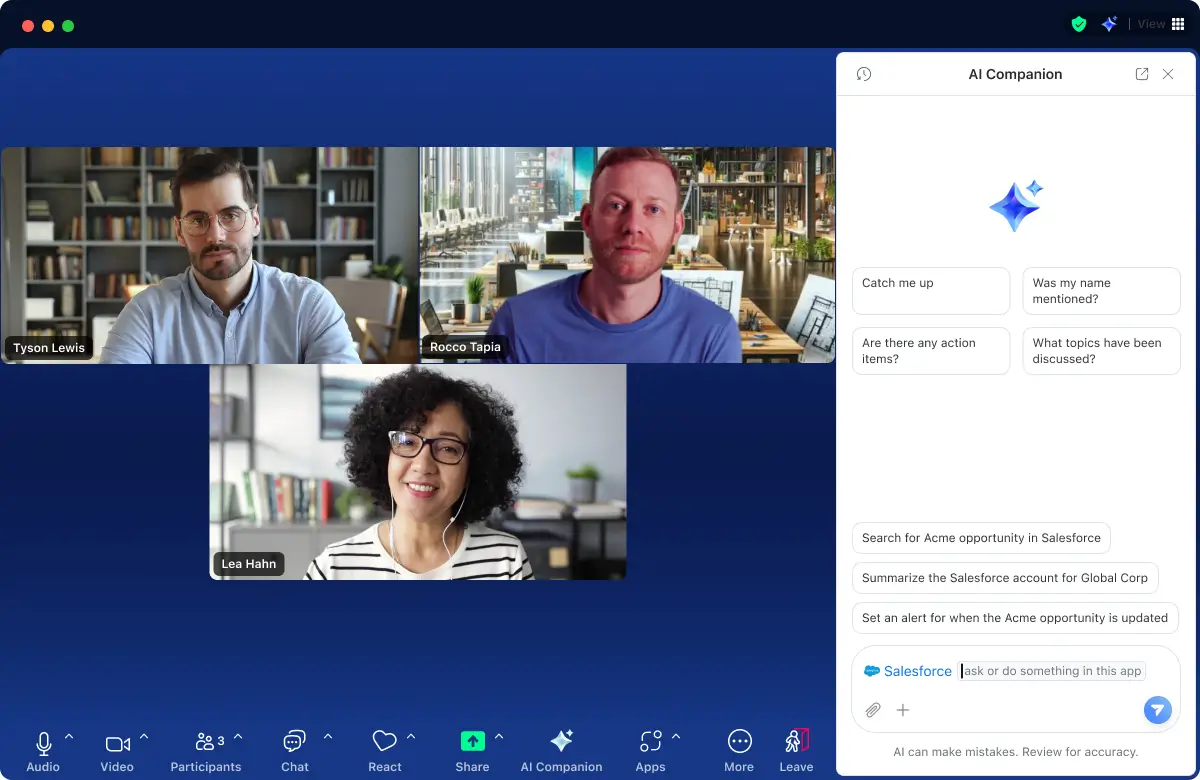Stop your video

(x=116, y=744)
